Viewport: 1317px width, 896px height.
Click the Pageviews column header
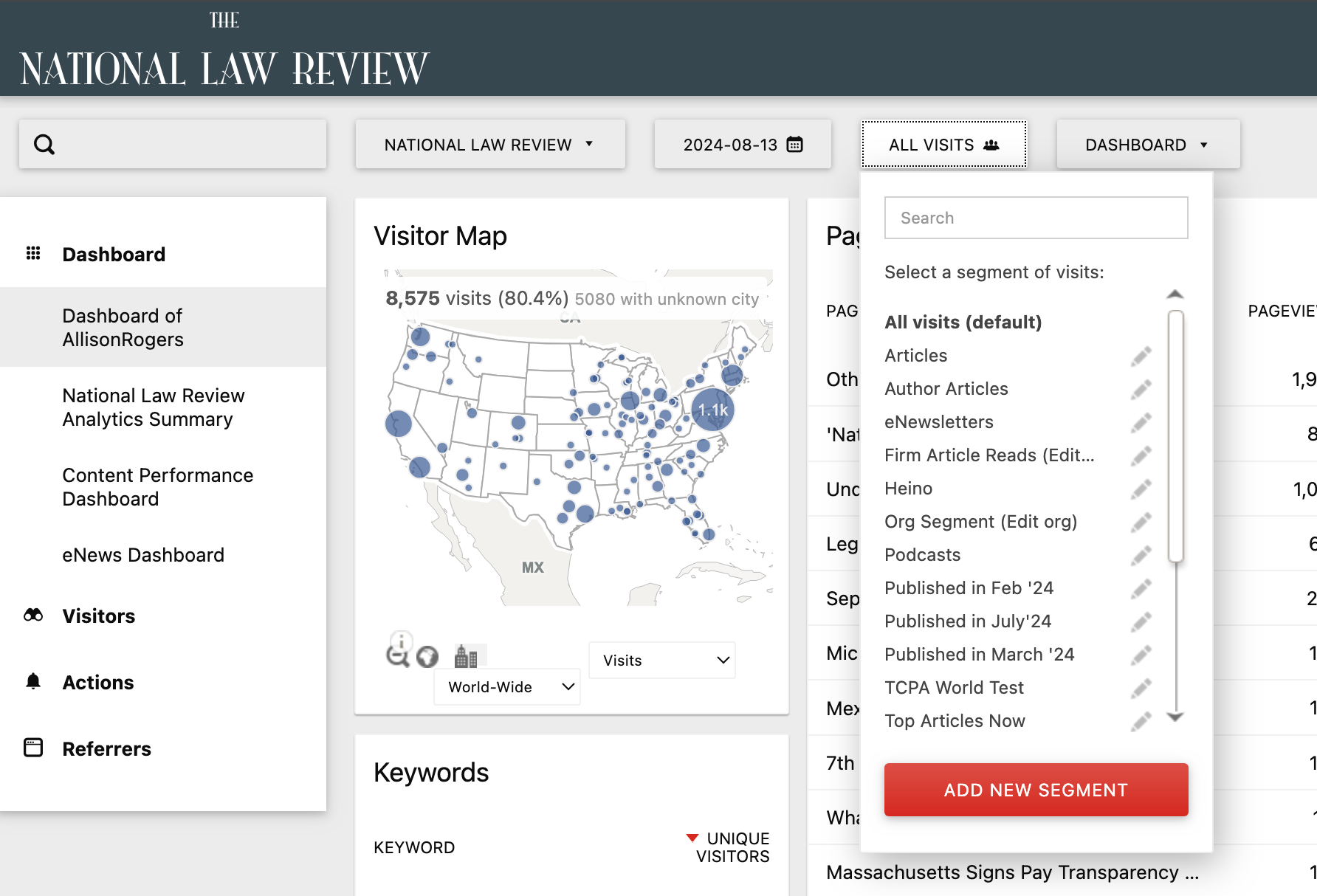1282,311
